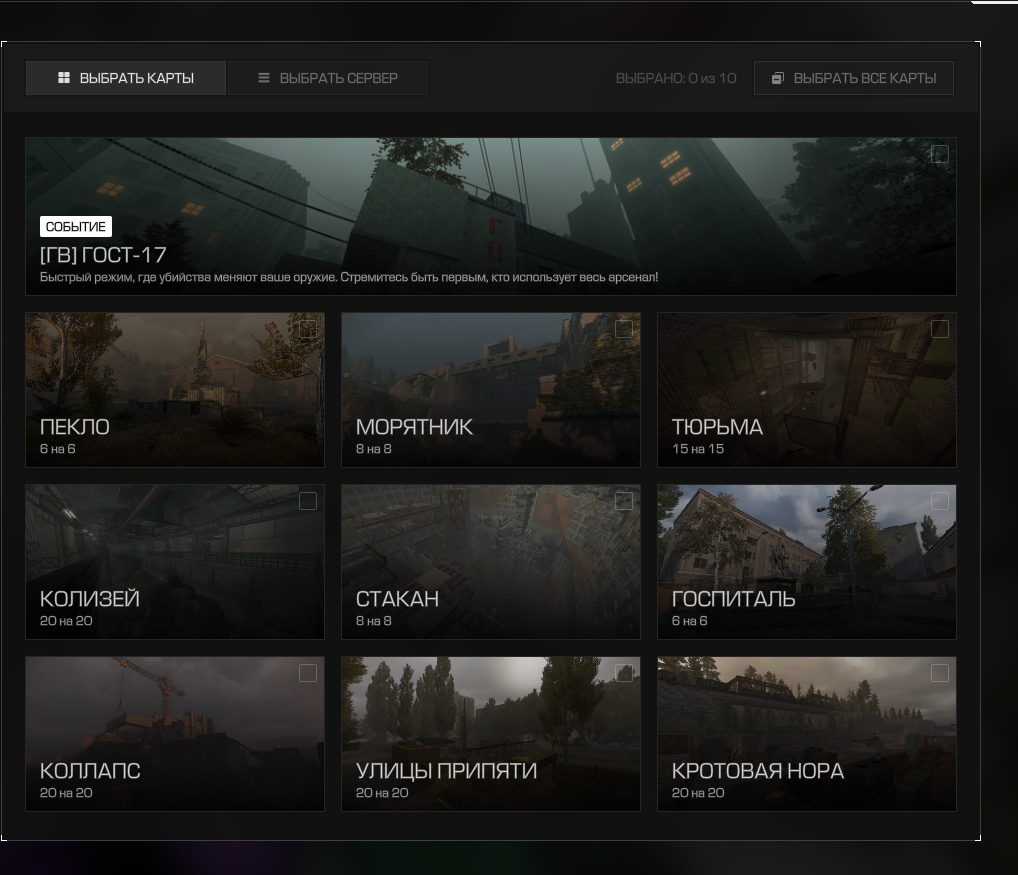Click the 20 на 20 label under КОЛИЗЕЙ
This screenshot has width=1018, height=875.
tap(66, 621)
